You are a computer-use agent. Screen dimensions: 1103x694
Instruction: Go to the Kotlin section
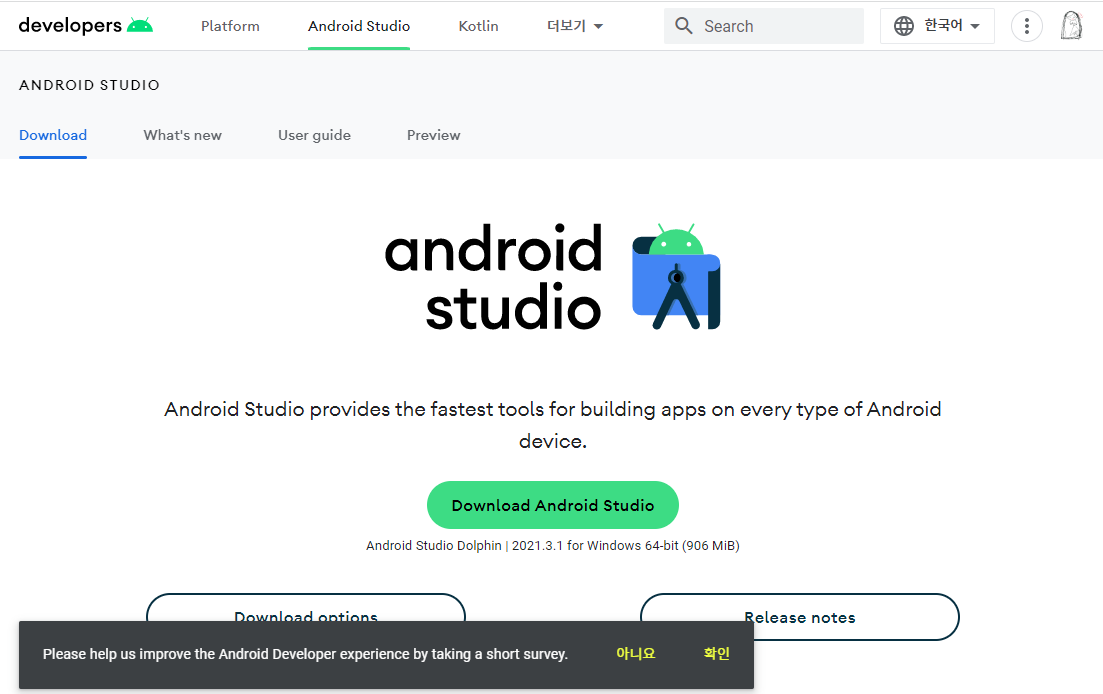coord(478,26)
